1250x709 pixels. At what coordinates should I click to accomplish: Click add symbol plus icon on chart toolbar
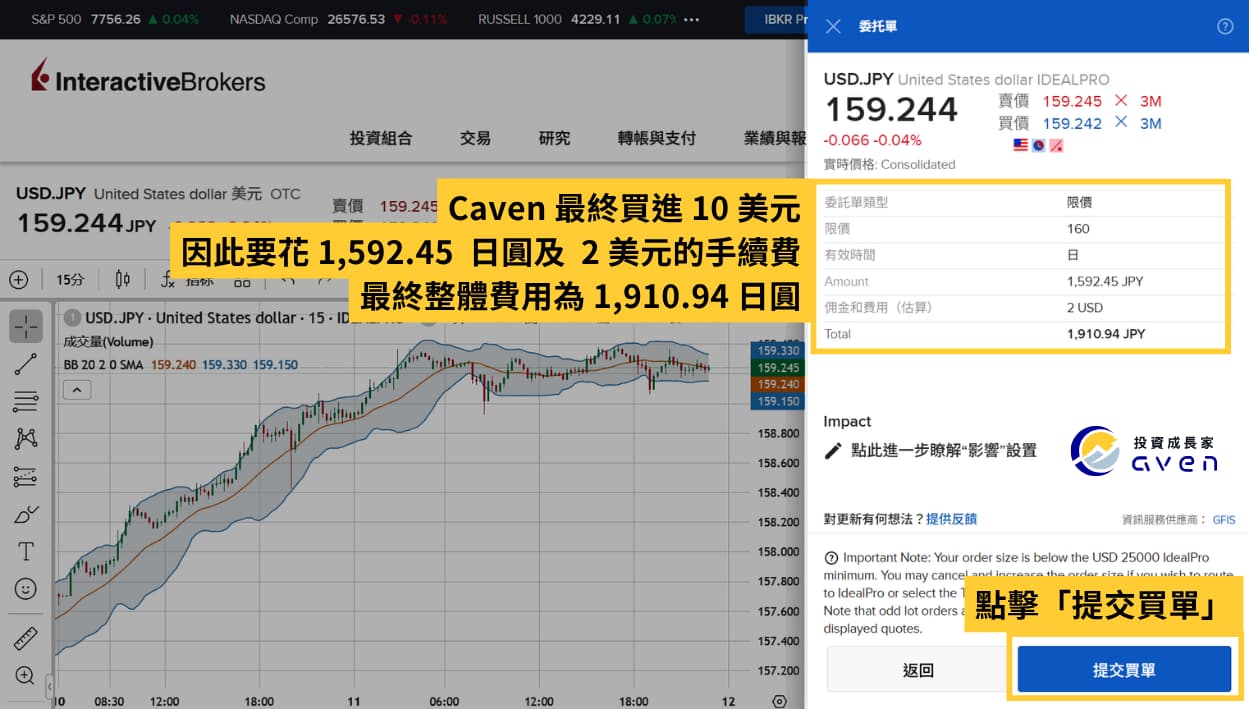pyautogui.click(x=18, y=279)
